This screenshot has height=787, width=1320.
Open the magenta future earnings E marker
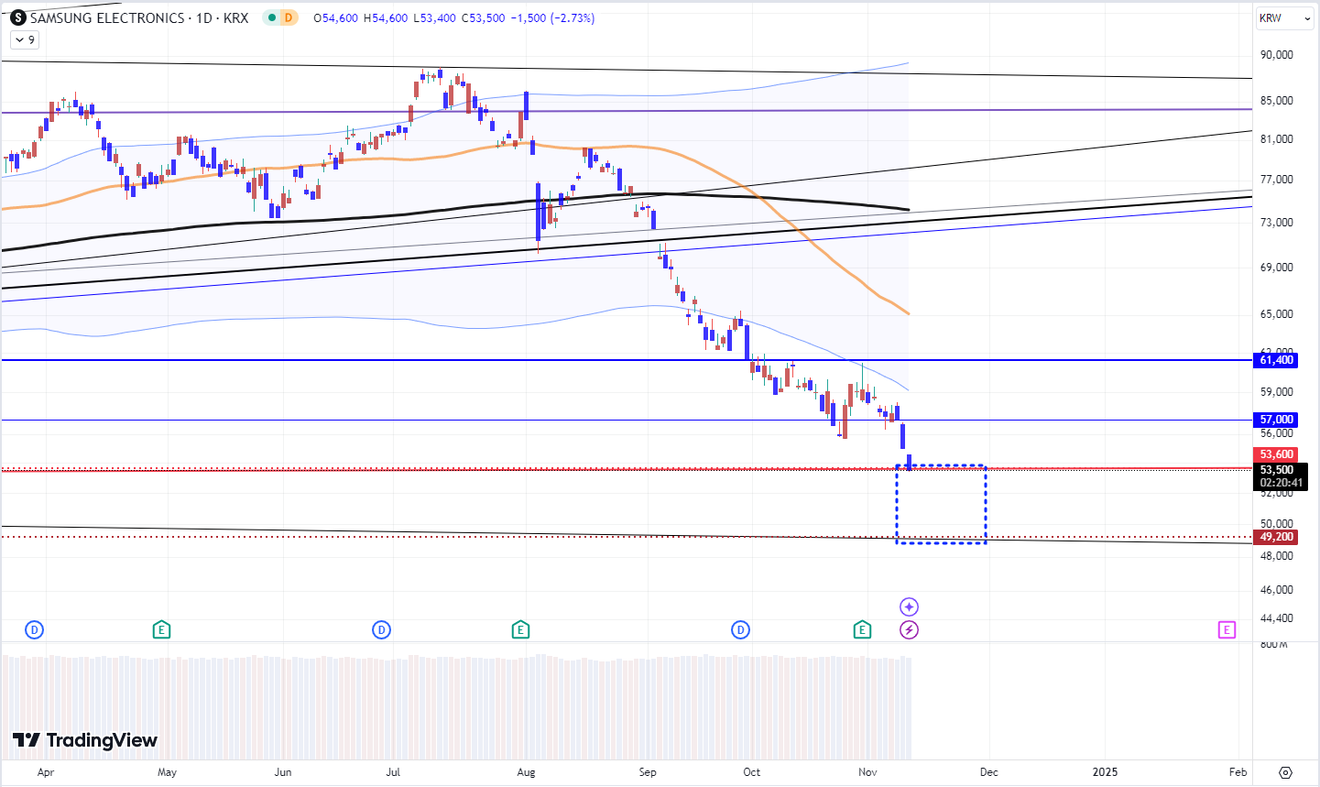(1227, 630)
